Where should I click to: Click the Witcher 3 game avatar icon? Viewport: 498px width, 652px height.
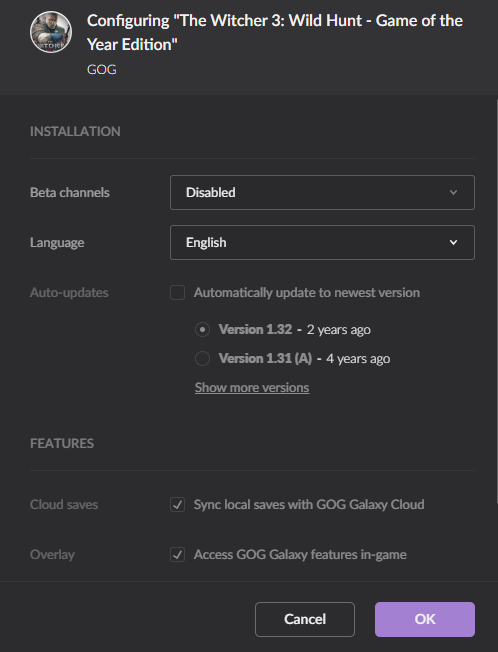click(x=51, y=32)
